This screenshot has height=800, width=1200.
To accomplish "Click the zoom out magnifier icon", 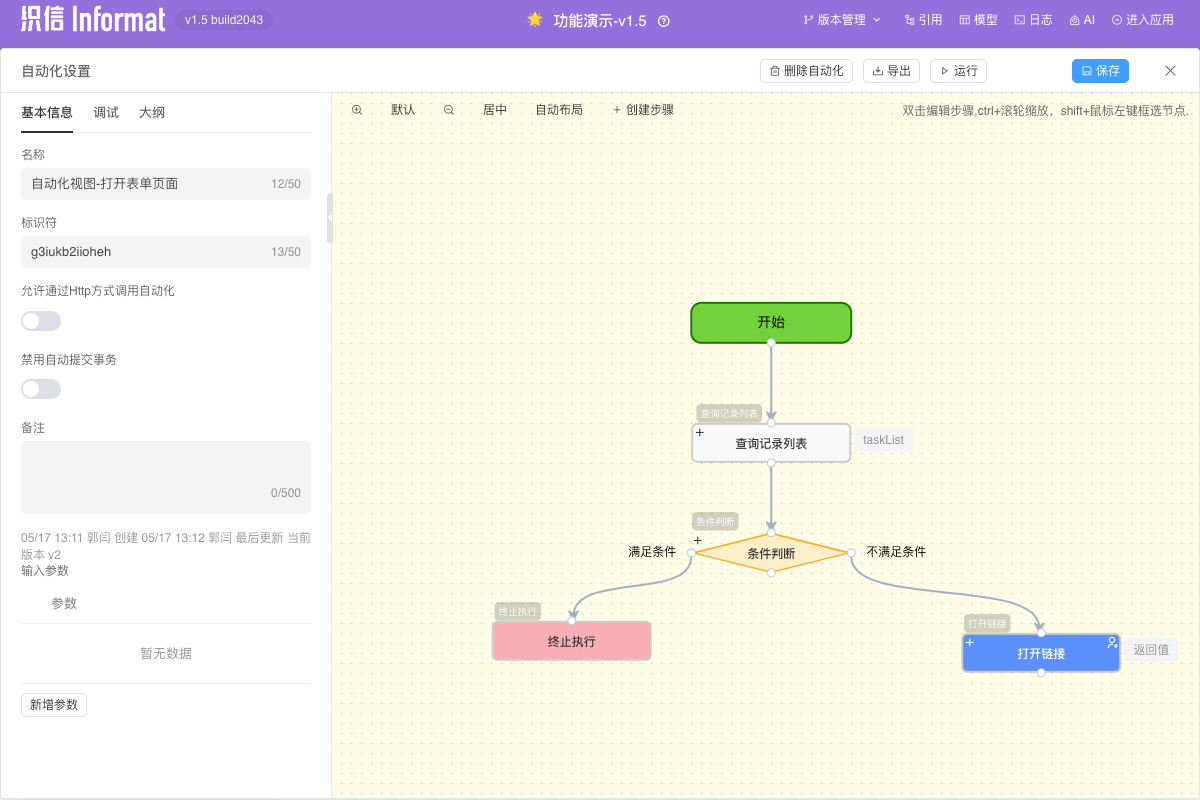I will pyautogui.click(x=449, y=110).
